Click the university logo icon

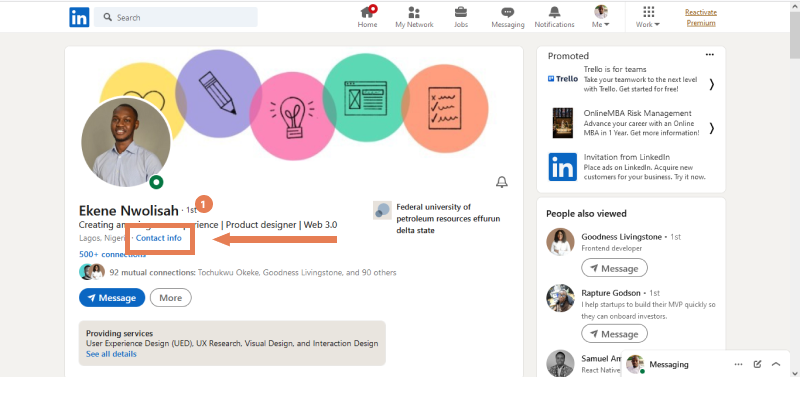click(x=382, y=210)
